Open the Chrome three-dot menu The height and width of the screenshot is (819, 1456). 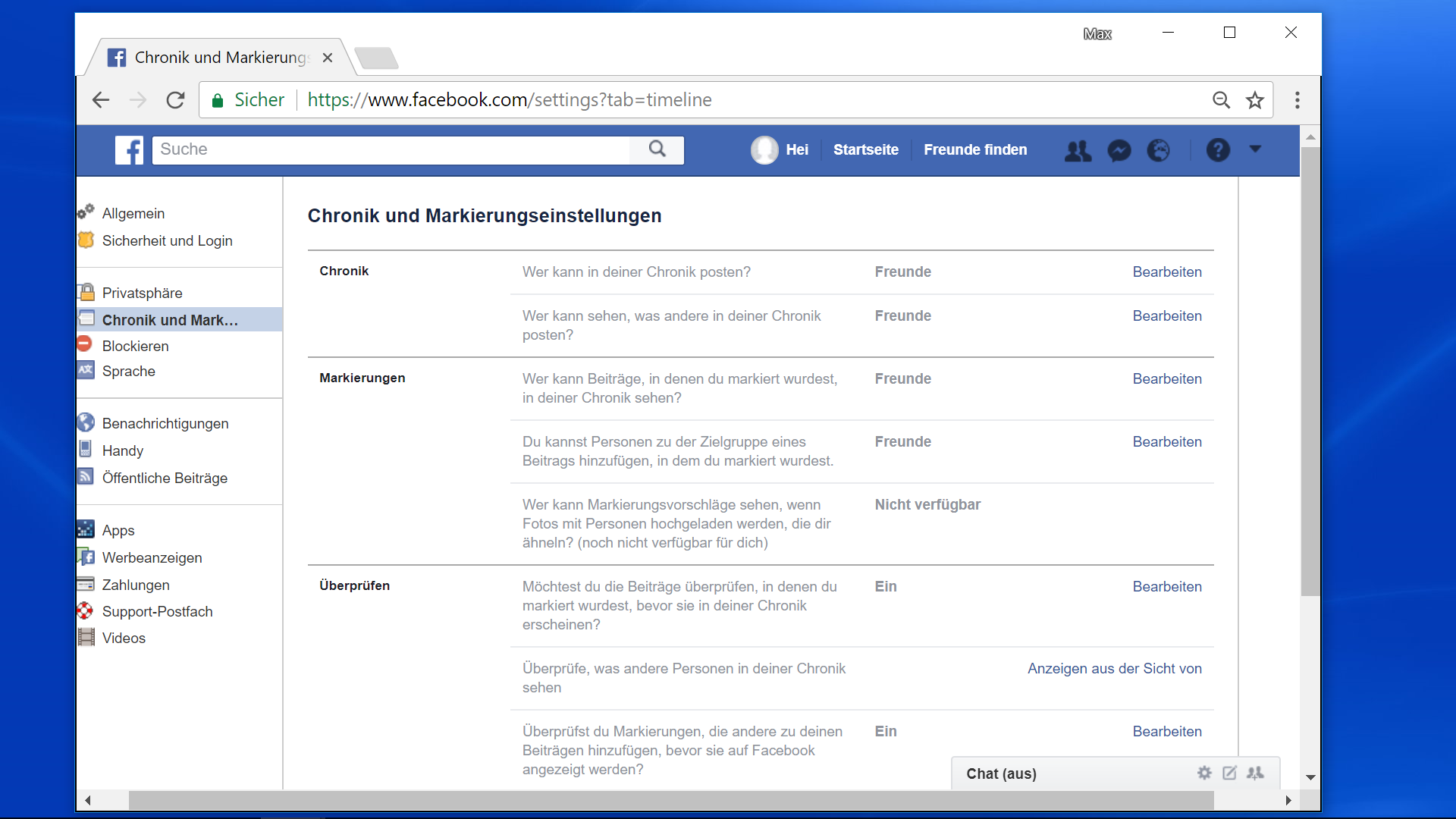tap(1298, 100)
